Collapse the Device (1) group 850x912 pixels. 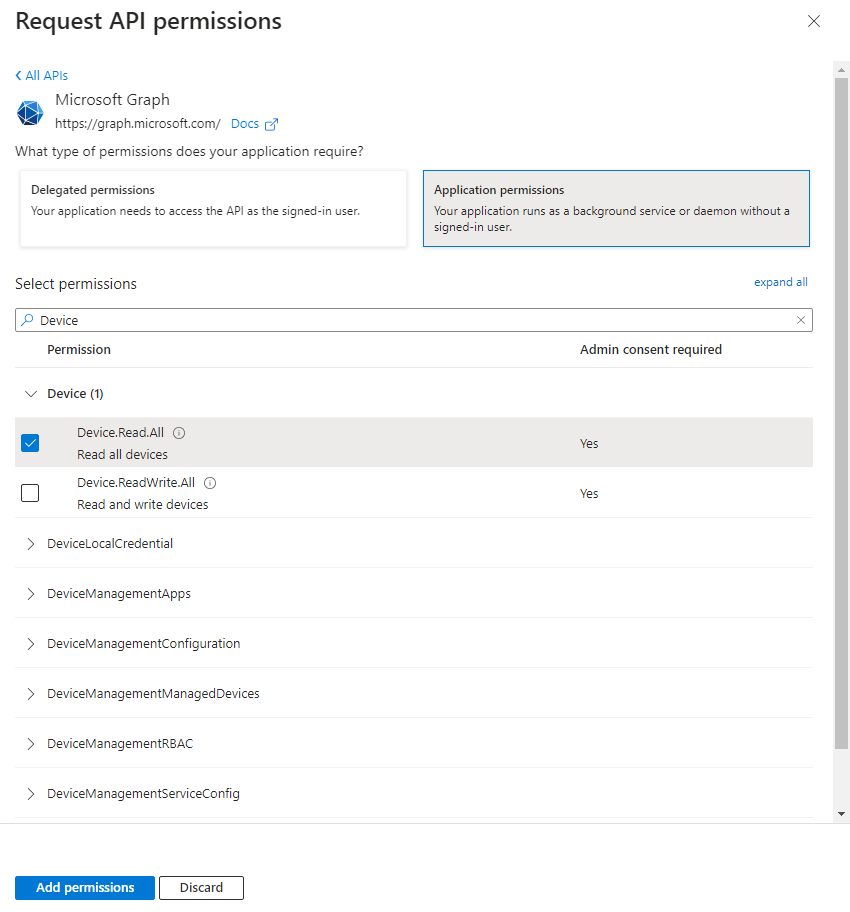click(30, 394)
